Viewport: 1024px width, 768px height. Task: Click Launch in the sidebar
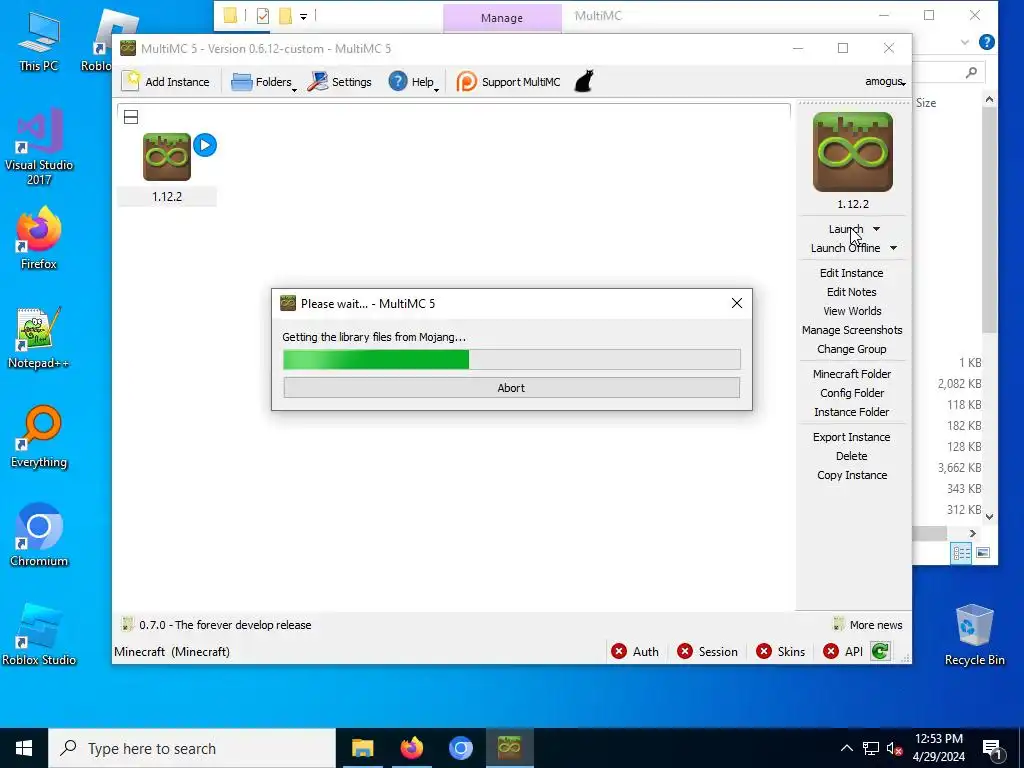(x=846, y=229)
